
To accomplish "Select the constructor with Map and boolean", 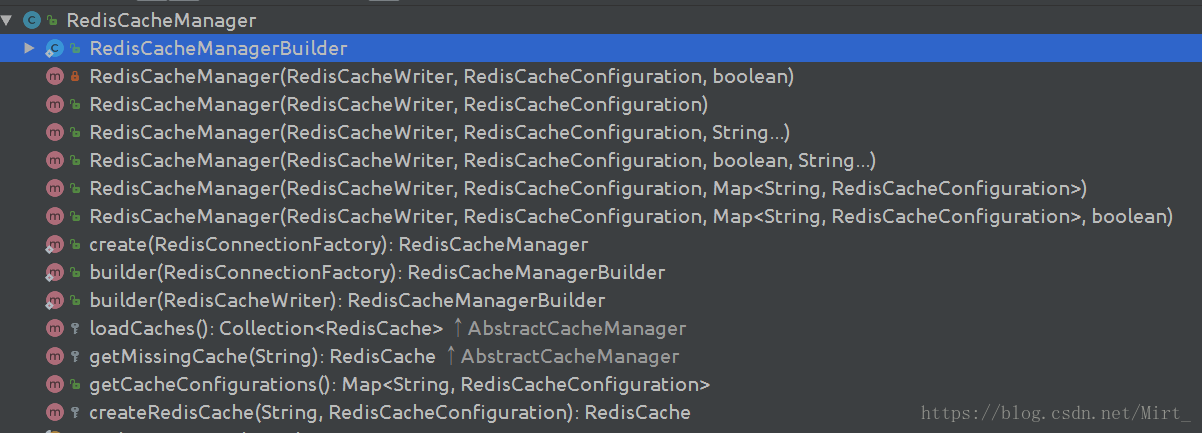I will (630, 216).
